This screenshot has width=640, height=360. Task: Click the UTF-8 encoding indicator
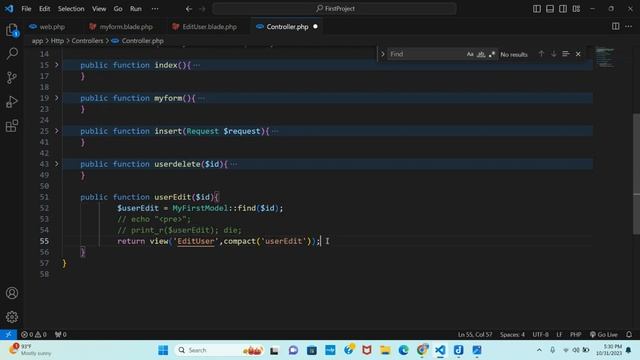[x=540, y=334]
